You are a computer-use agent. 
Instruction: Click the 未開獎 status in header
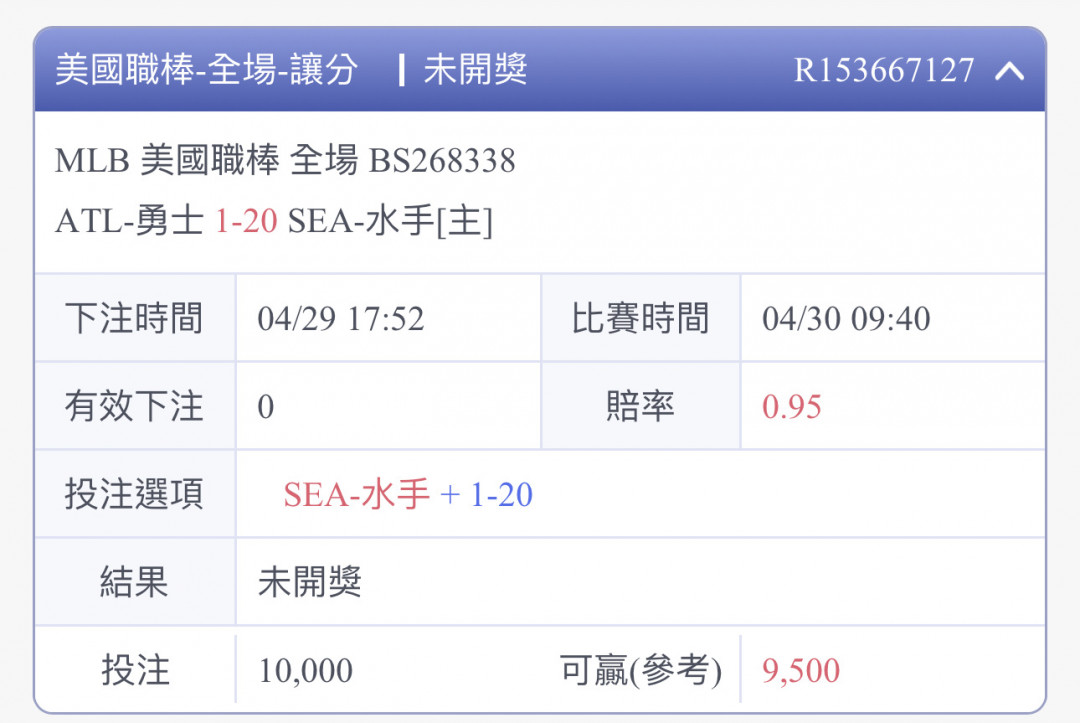pos(475,70)
